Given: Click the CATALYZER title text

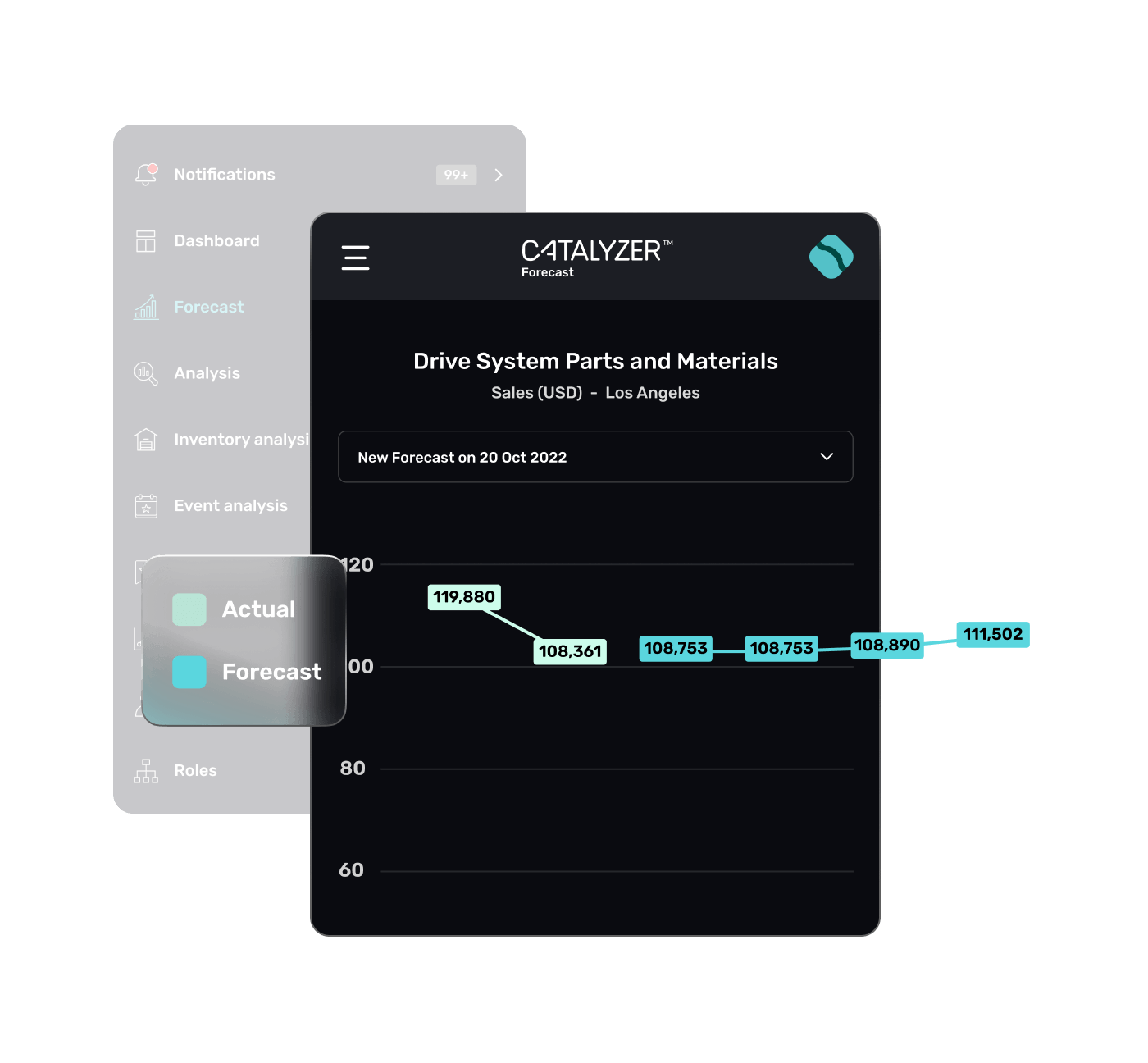Looking at the screenshot, I should (597, 250).
